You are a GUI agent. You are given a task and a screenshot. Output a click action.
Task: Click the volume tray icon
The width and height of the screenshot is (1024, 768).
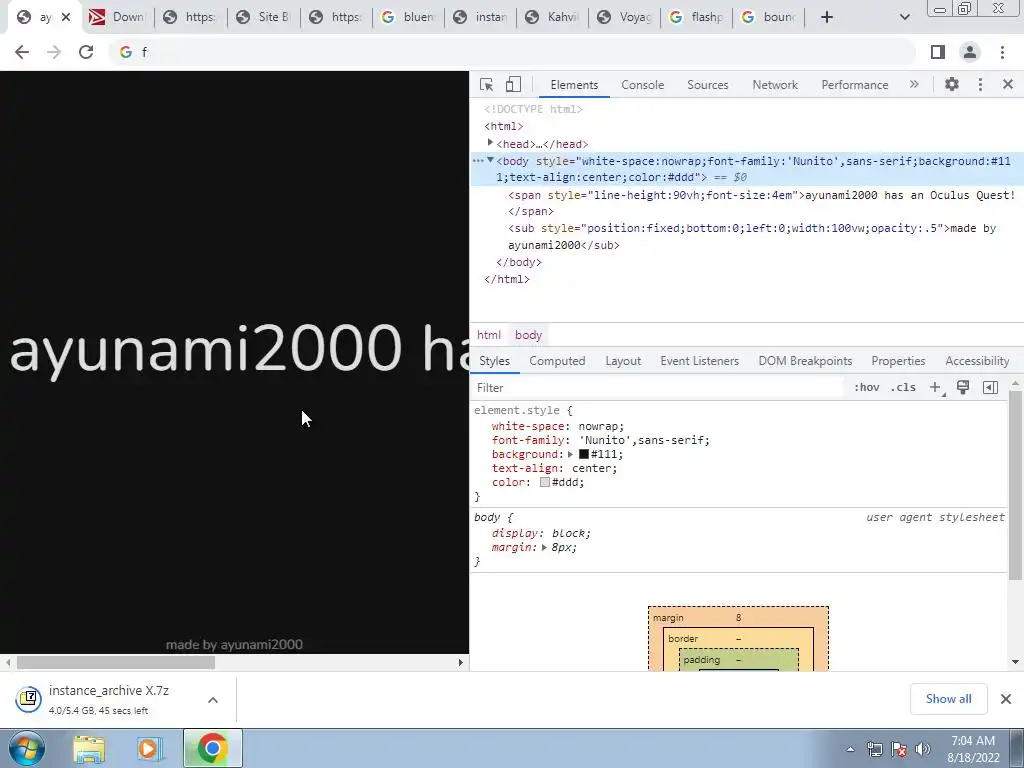point(923,749)
